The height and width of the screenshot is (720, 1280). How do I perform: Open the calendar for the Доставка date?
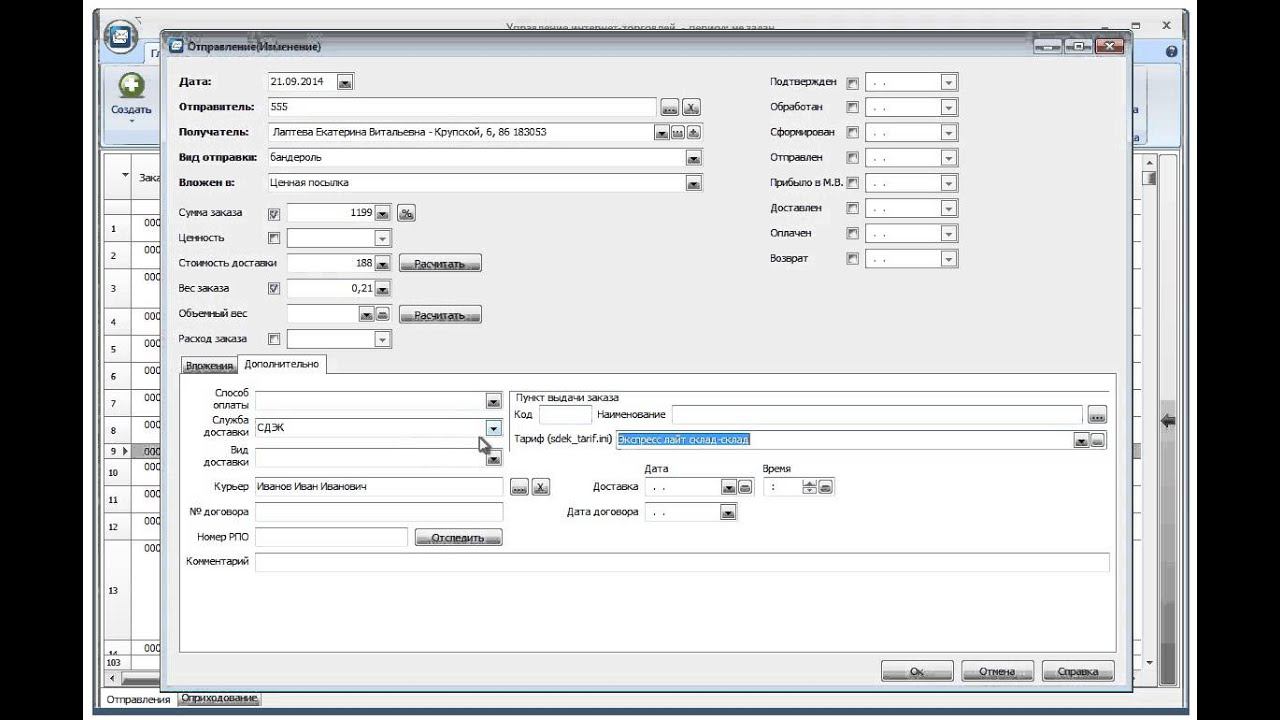(729, 487)
